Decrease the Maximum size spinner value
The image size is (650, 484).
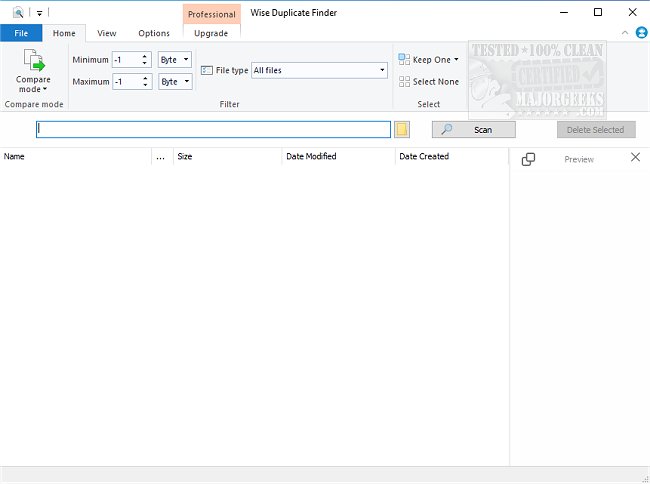pyautogui.click(x=146, y=85)
